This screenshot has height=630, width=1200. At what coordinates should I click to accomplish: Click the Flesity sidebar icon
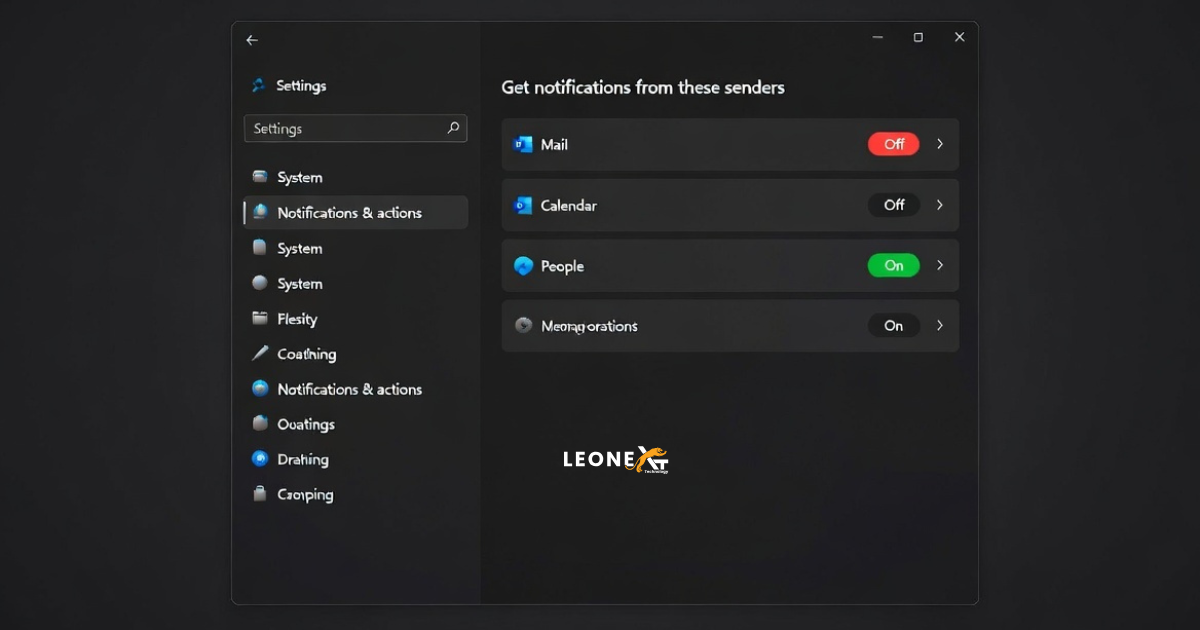[260, 318]
